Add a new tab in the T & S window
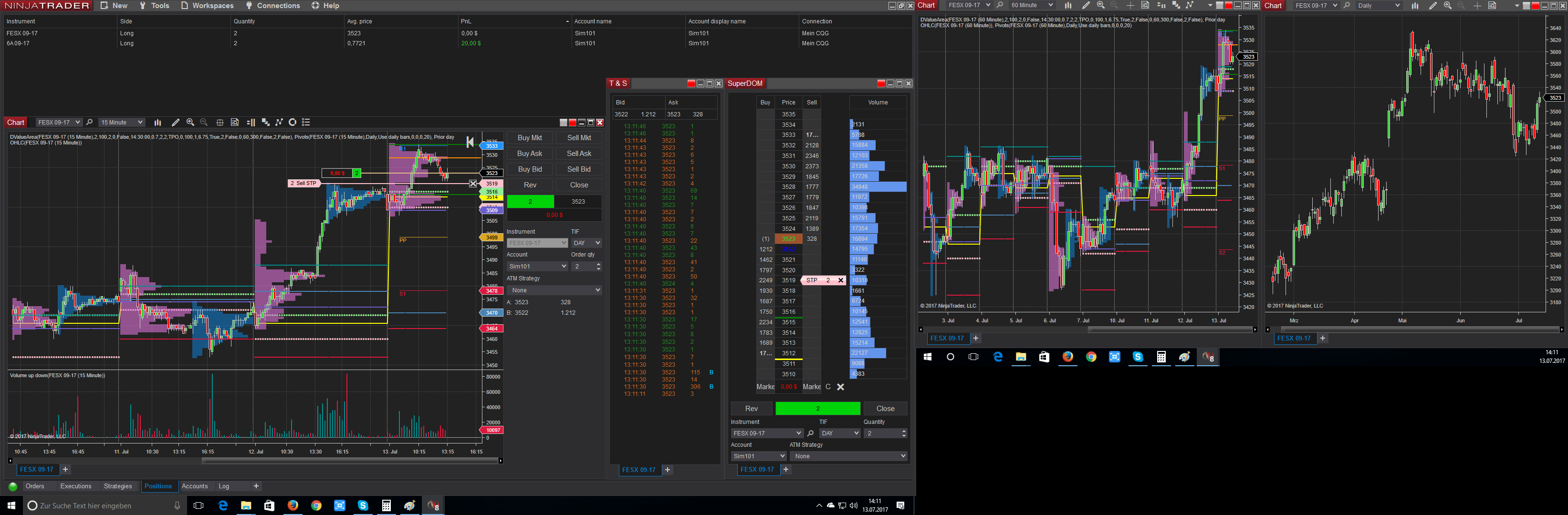This screenshot has height=515, width=1568. (x=668, y=470)
